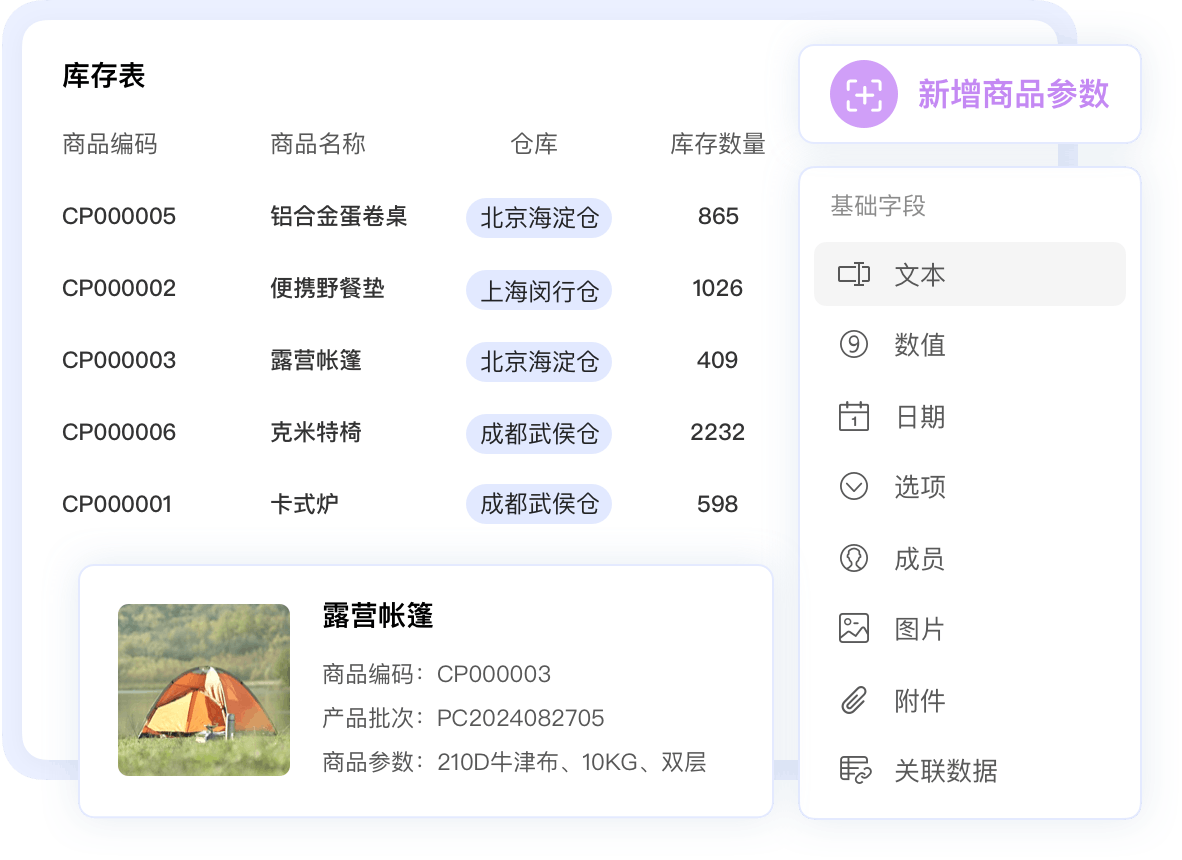The image size is (1182, 860).
Task: Click the 库存表 table title
Action: [x=103, y=76]
